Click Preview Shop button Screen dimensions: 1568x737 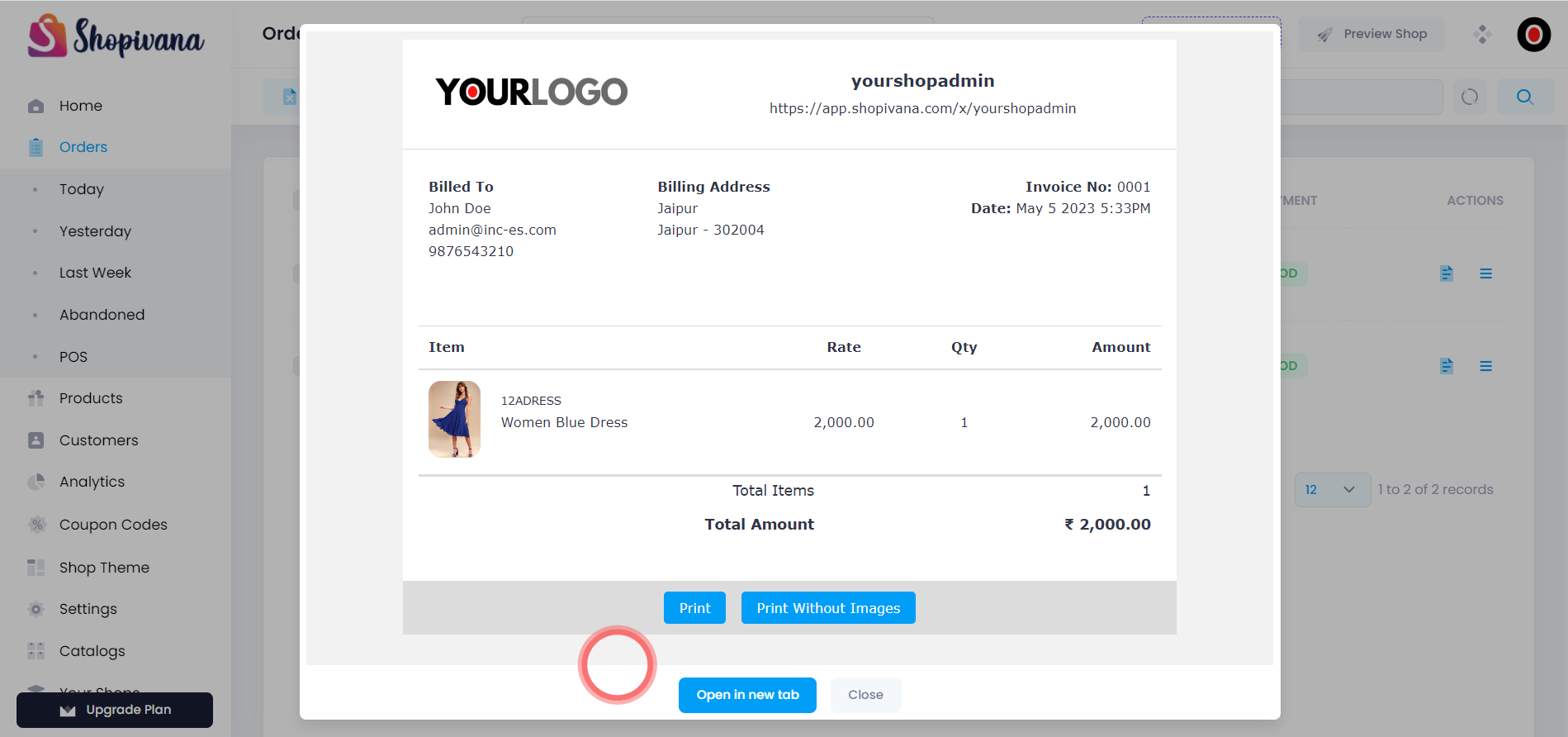pos(1372,34)
